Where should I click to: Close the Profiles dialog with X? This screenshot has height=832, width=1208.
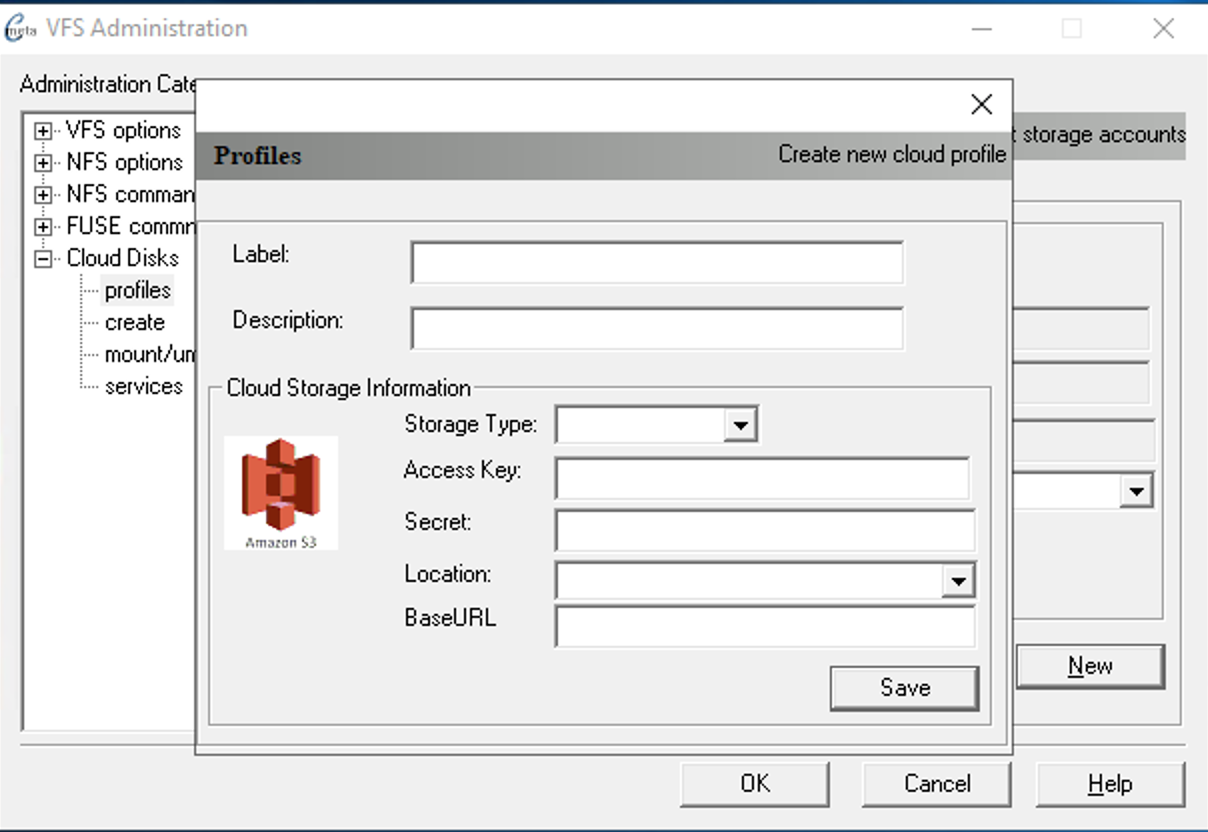981,104
